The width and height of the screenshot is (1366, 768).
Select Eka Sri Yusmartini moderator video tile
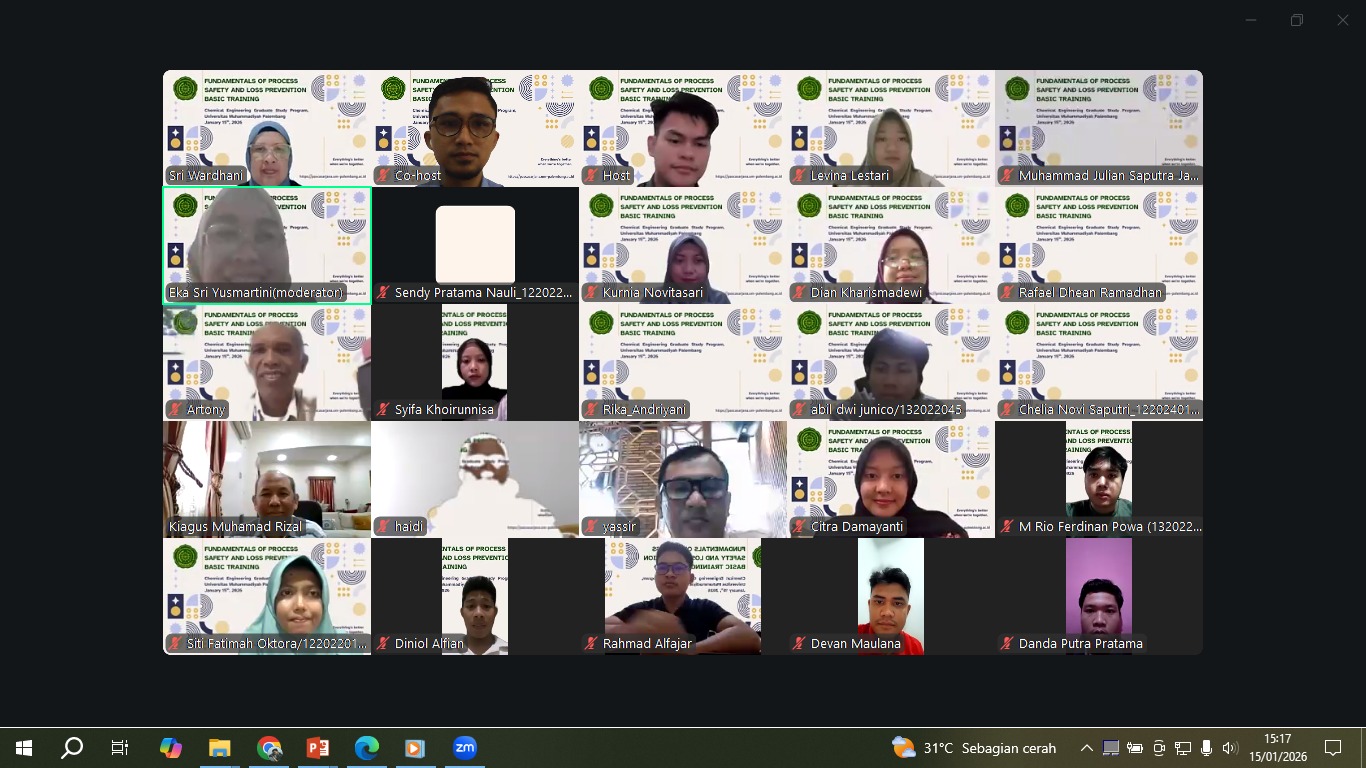click(x=267, y=245)
